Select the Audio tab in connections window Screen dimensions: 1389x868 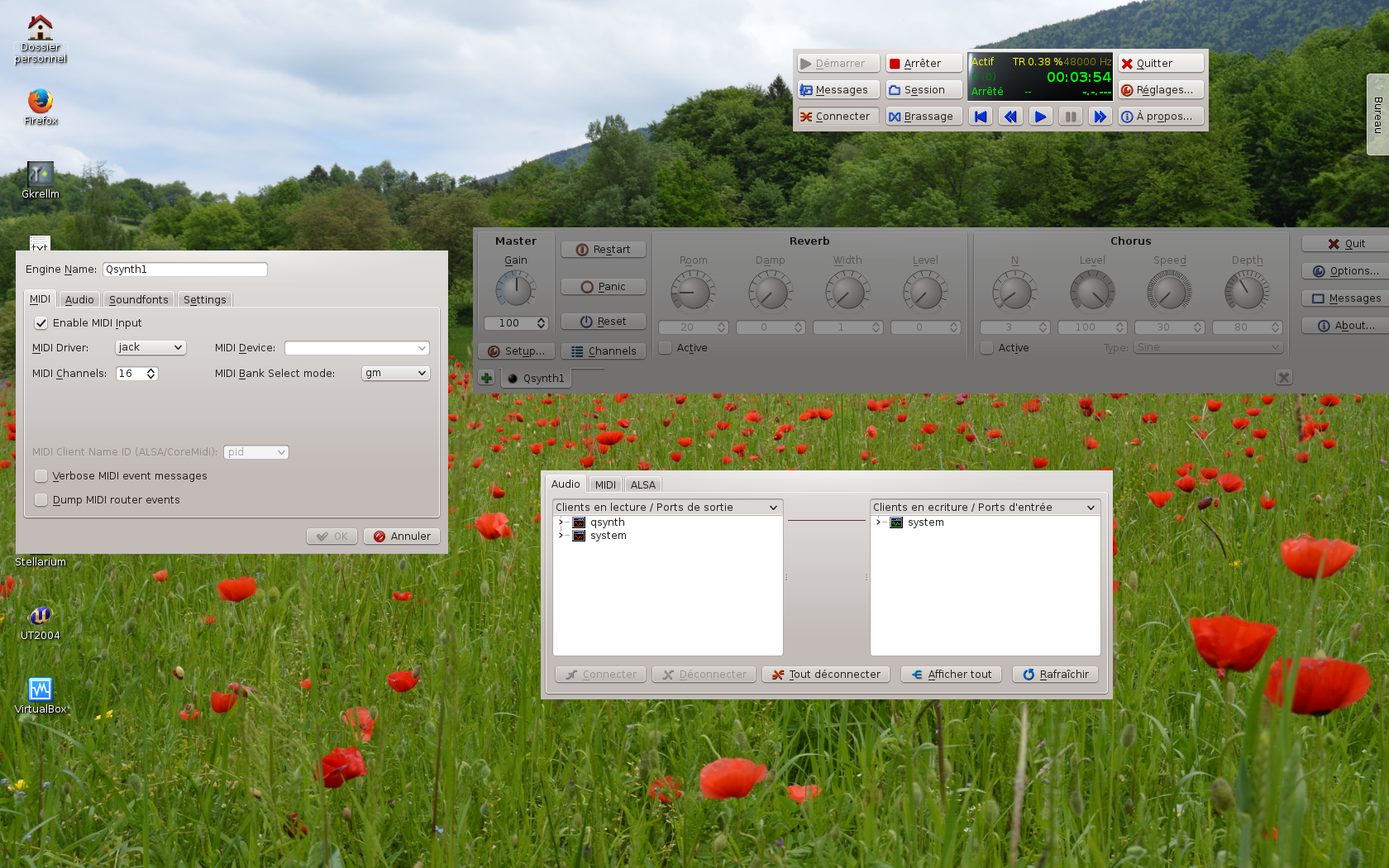[x=566, y=484]
